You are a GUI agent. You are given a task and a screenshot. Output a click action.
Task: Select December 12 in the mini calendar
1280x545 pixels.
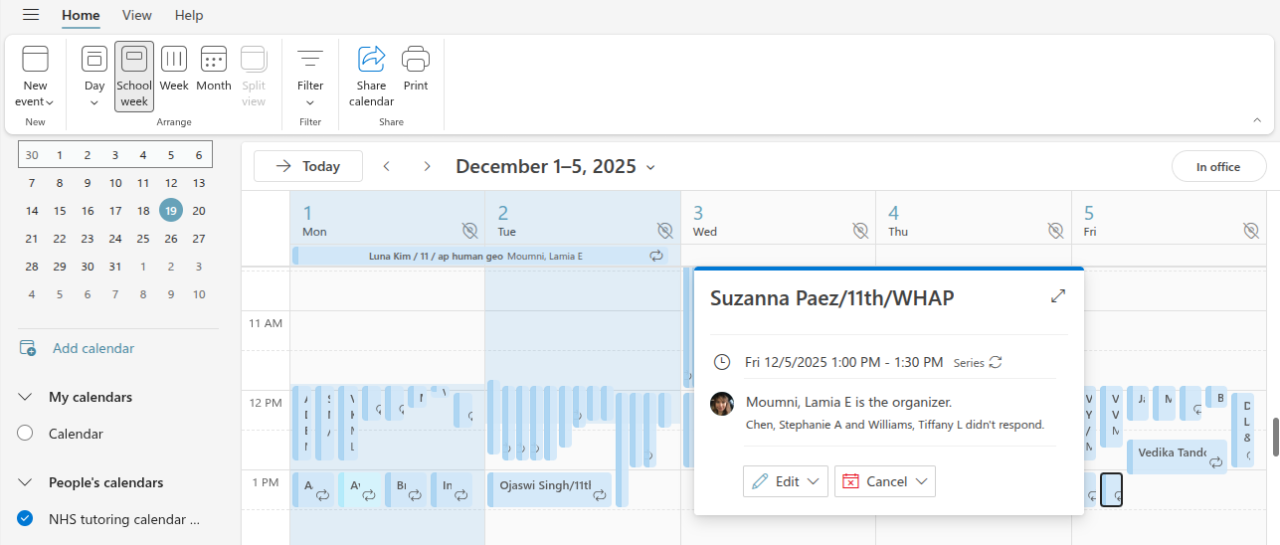point(171,183)
